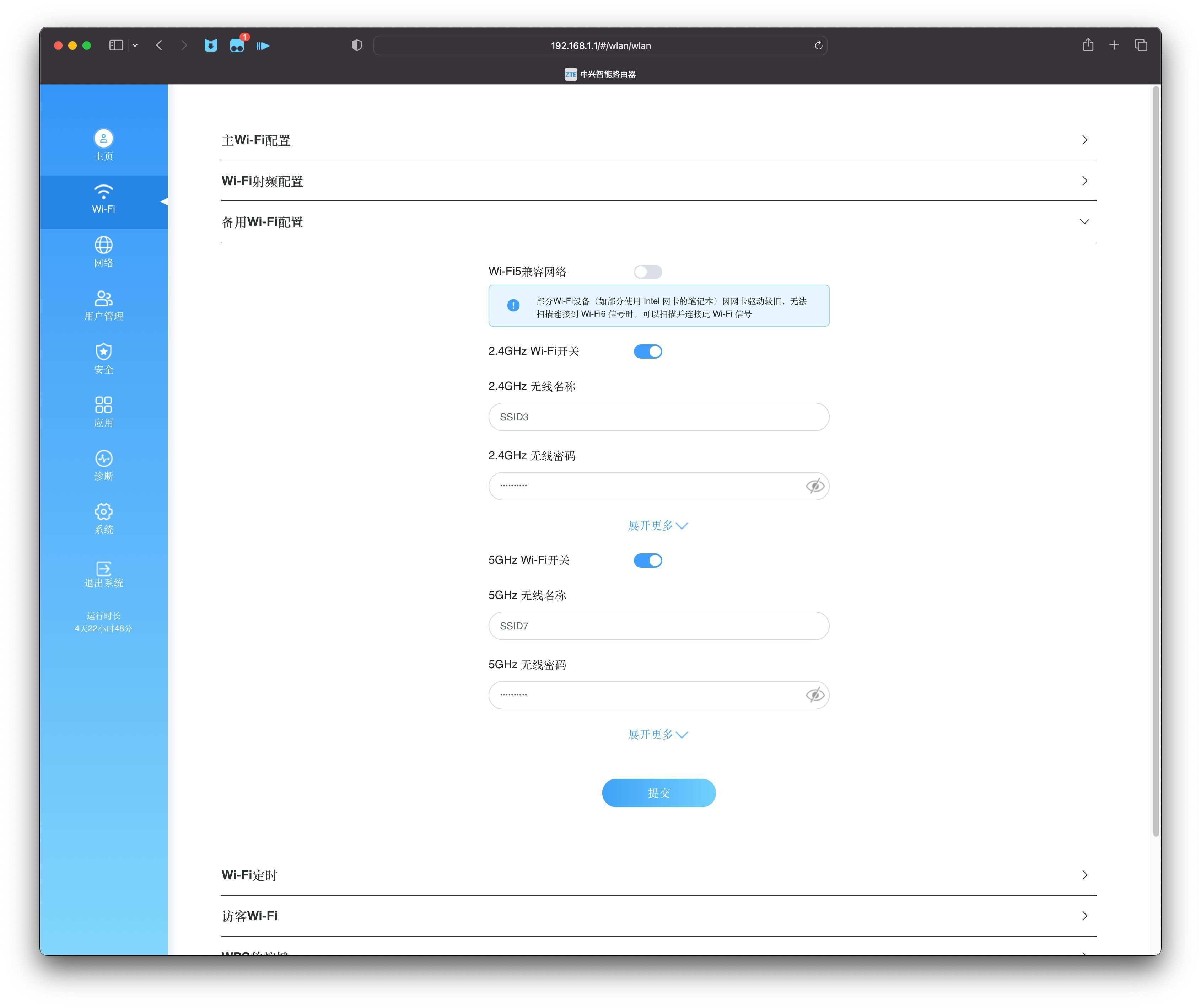
Task: Open a new tab with the plus icon
Action: (1114, 45)
